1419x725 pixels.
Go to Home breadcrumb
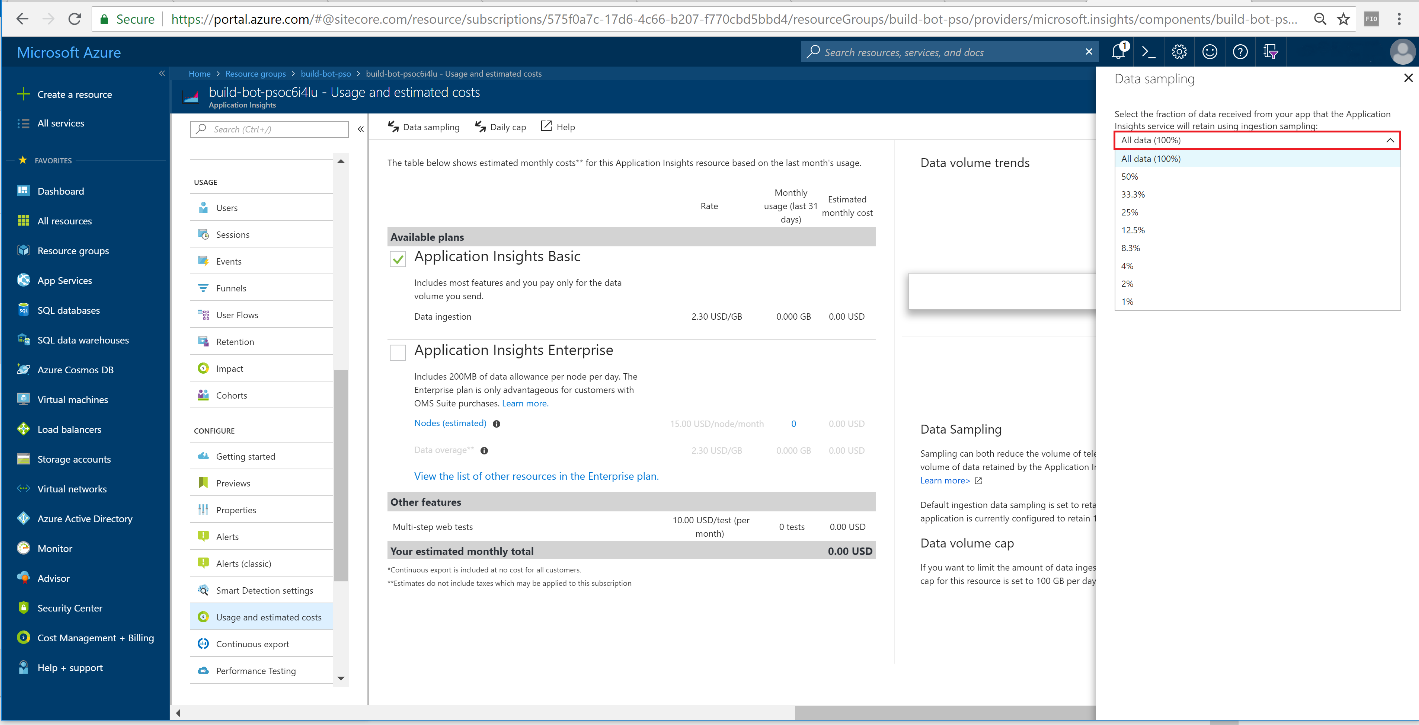click(x=199, y=74)
